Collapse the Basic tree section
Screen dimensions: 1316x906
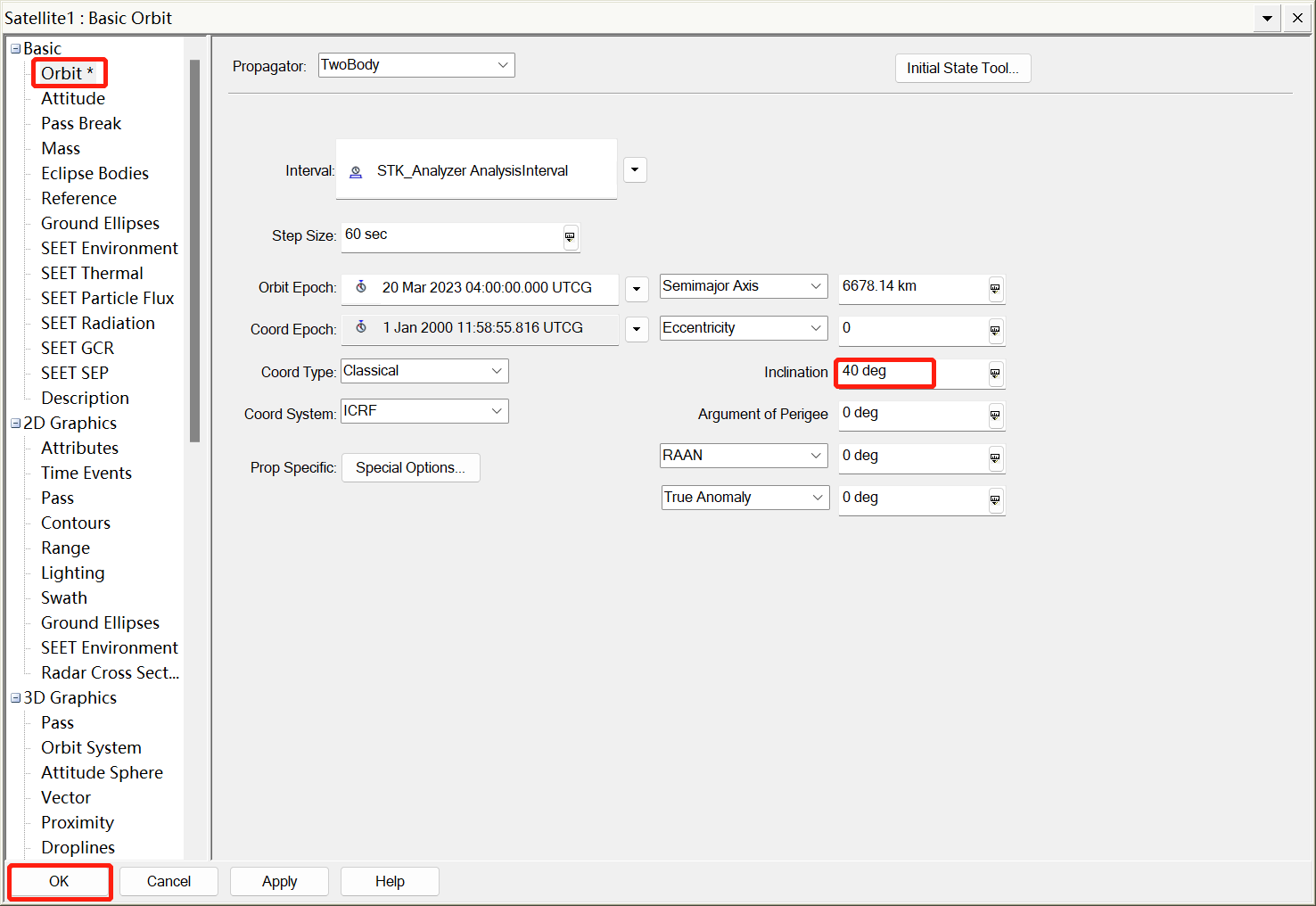15,49
